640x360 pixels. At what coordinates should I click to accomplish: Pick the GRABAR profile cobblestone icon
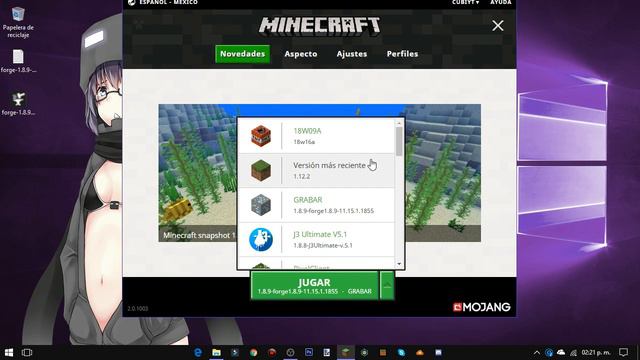pos(261,205)
